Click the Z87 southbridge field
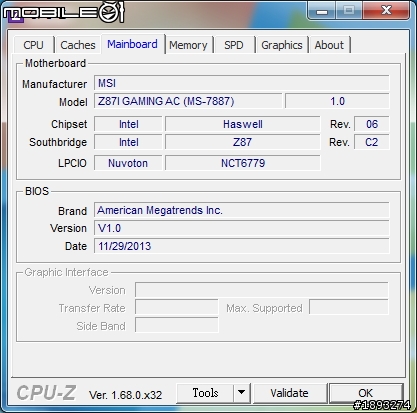 (243, 142)
